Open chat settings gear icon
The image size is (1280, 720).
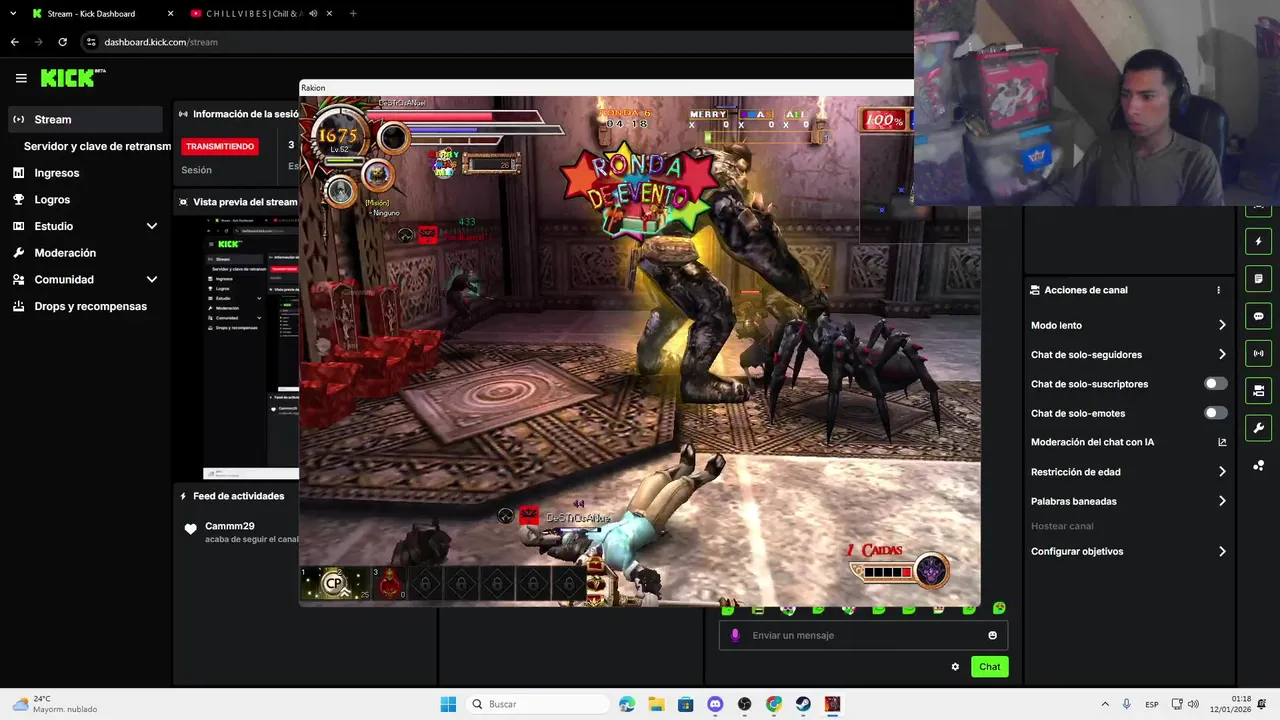click(x=955, y=667)
